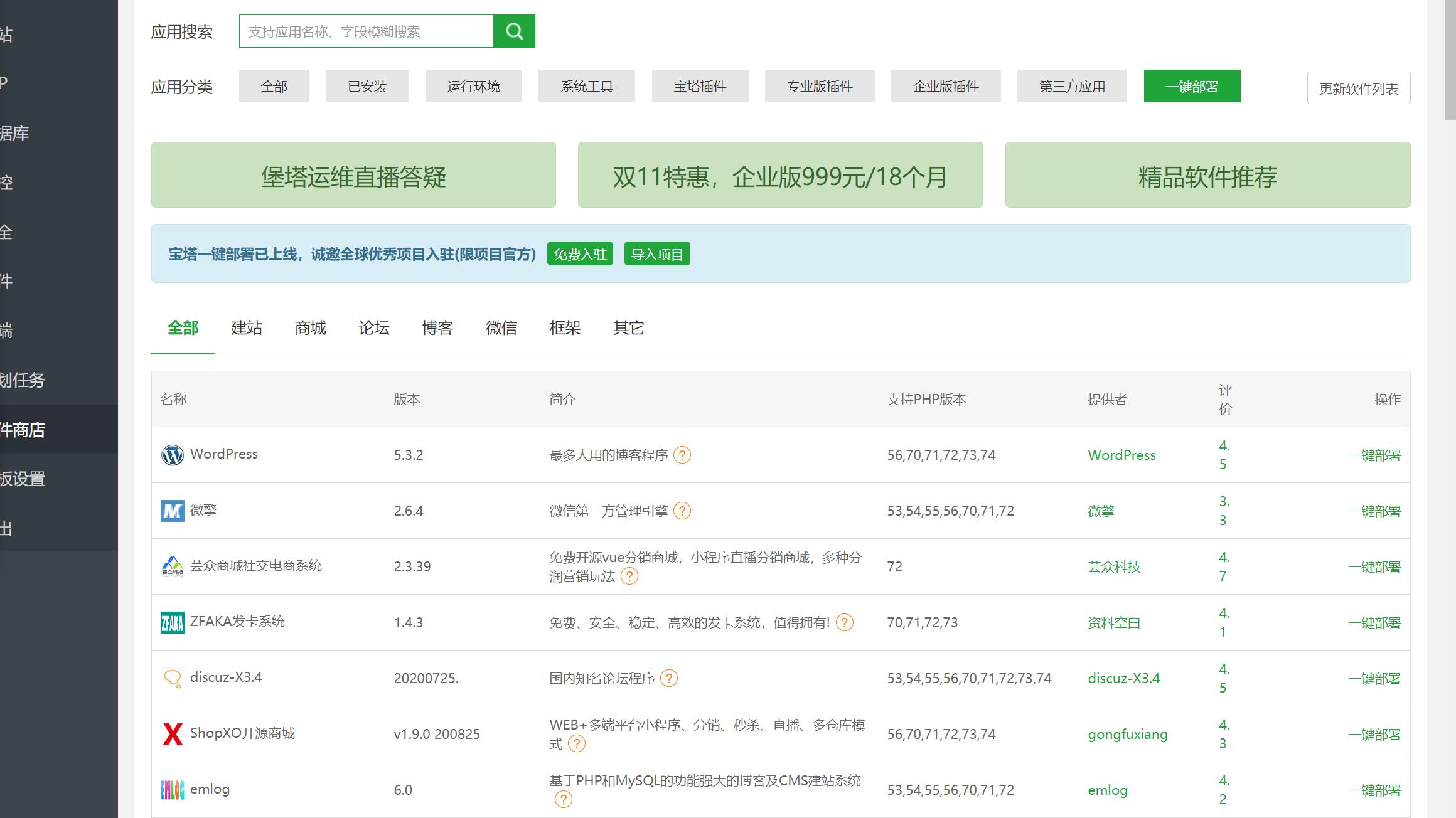Switch to the 建站 tab
Screen dimensions: 1456x818
247,328
